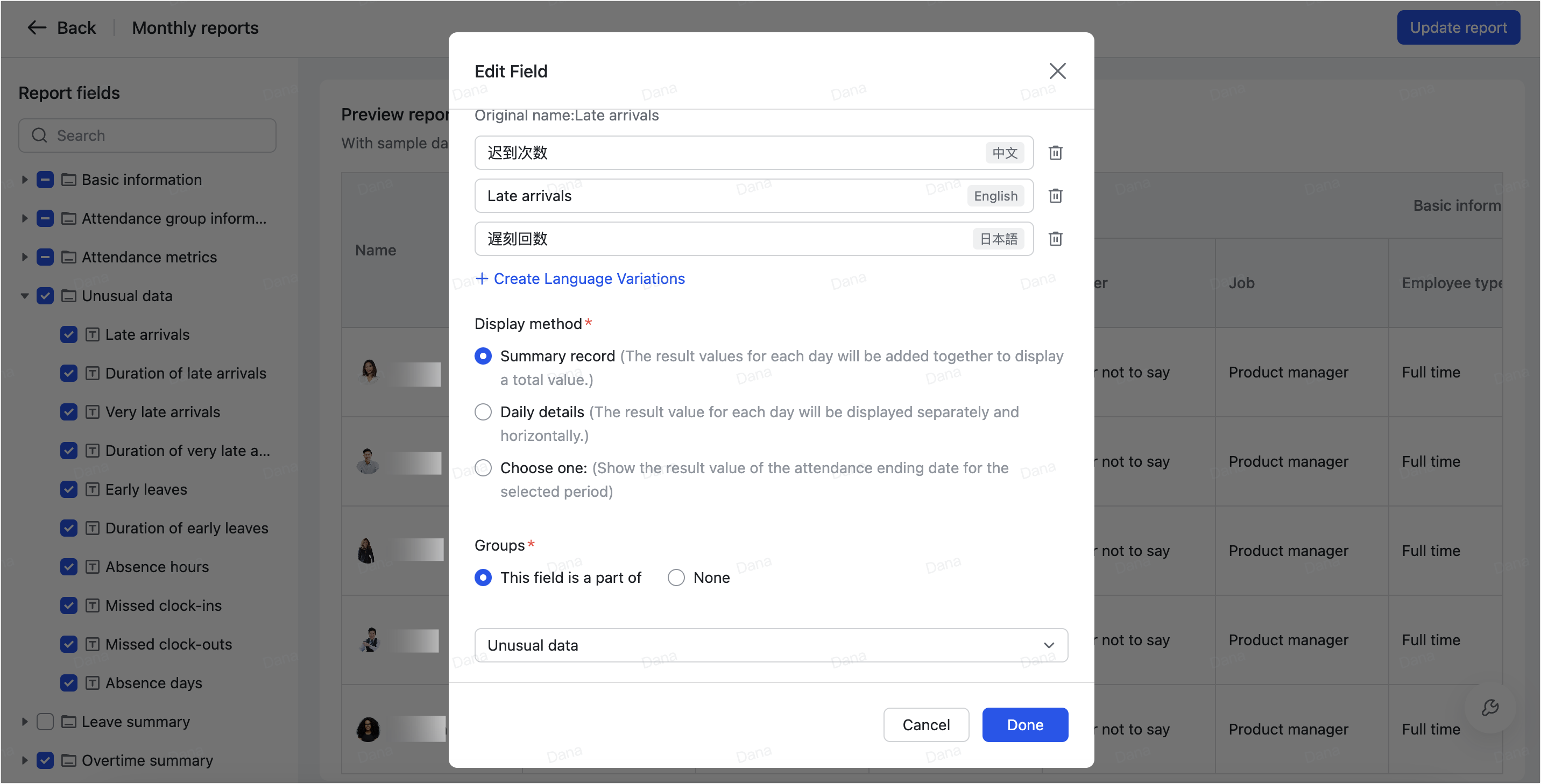Screen dimensions: 1541x784
Task: Click the Cancel button
Action: tap(925, 725)
